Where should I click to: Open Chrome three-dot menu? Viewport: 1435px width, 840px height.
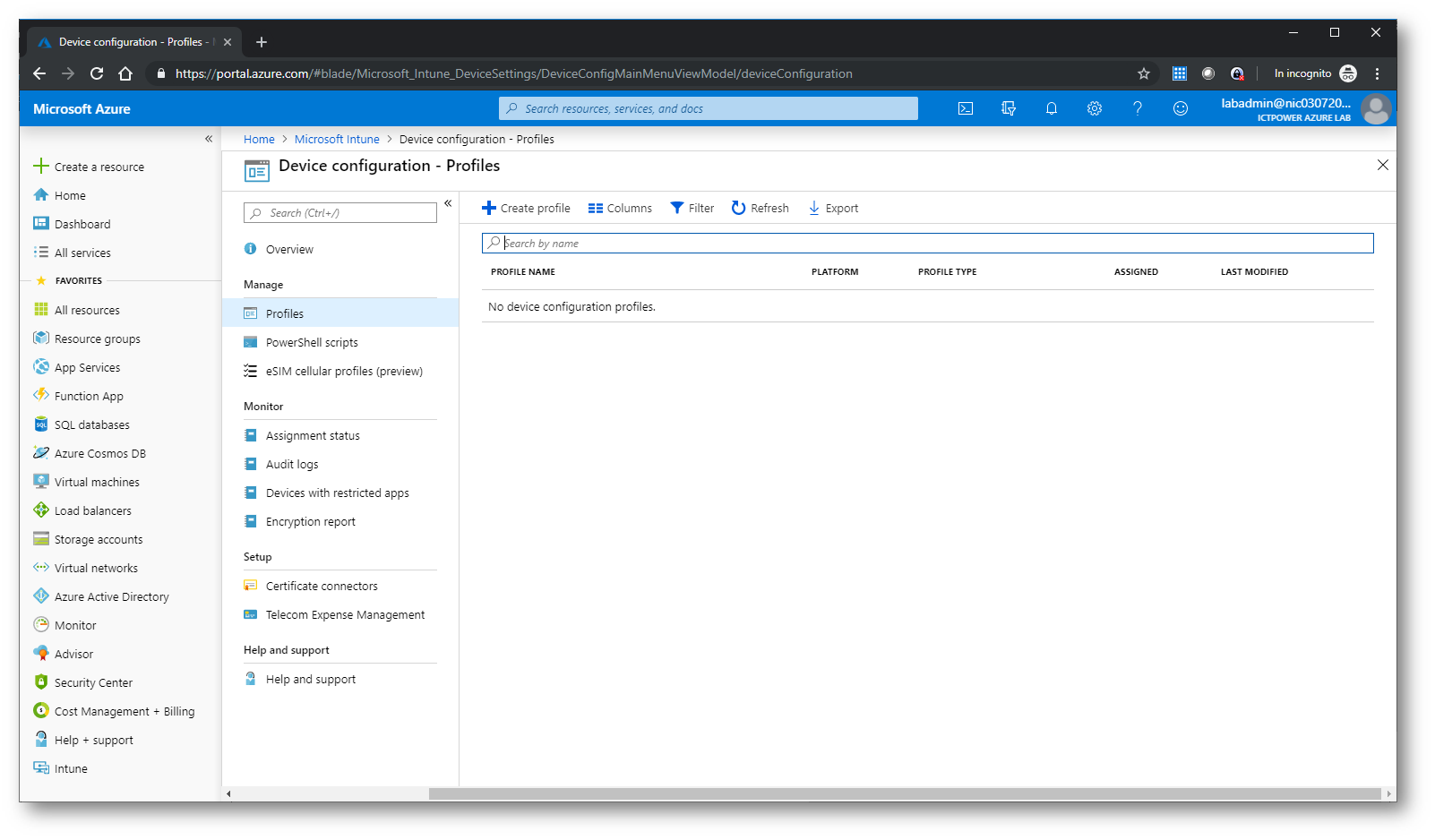1378,73
